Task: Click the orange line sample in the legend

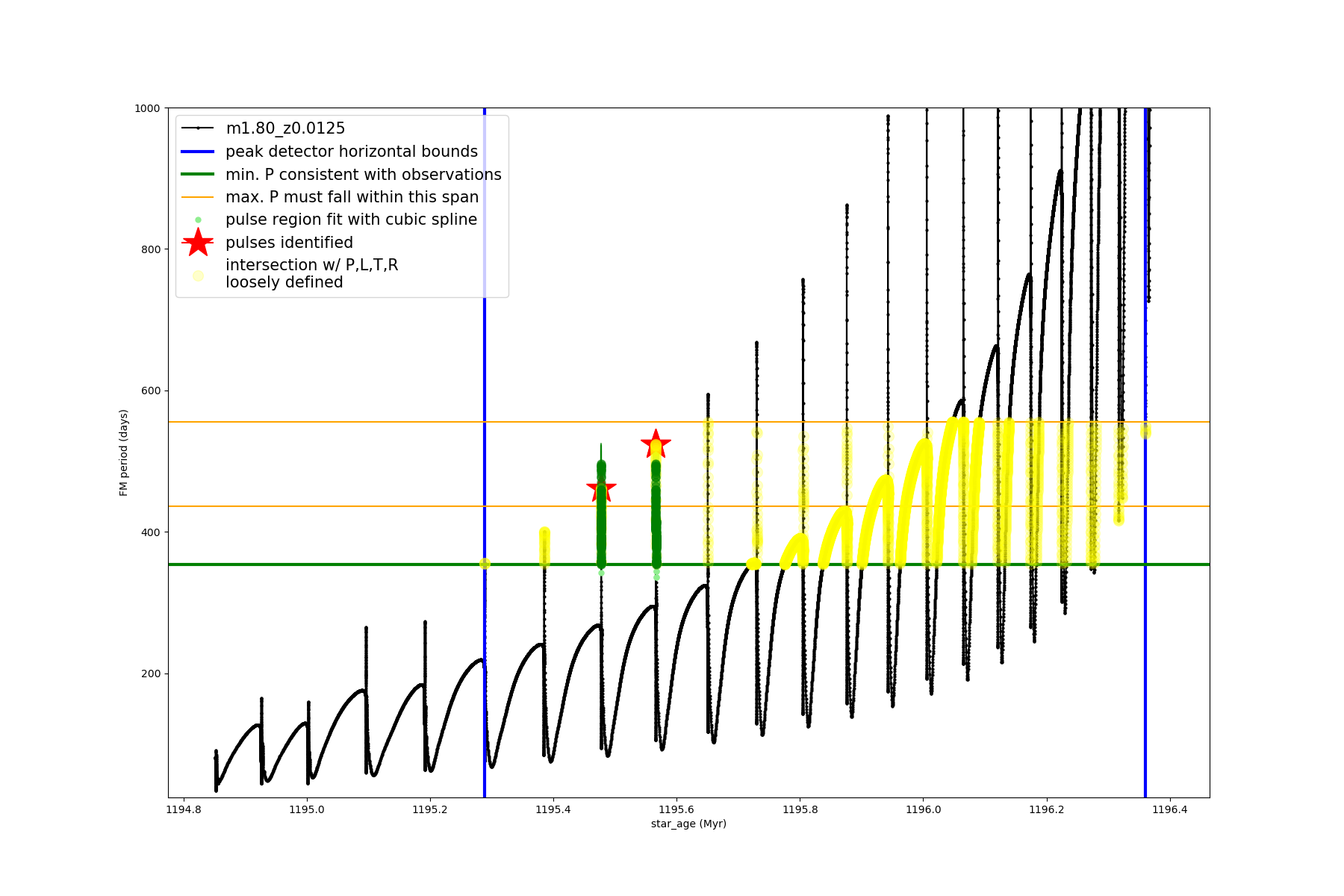Action: 198,197
